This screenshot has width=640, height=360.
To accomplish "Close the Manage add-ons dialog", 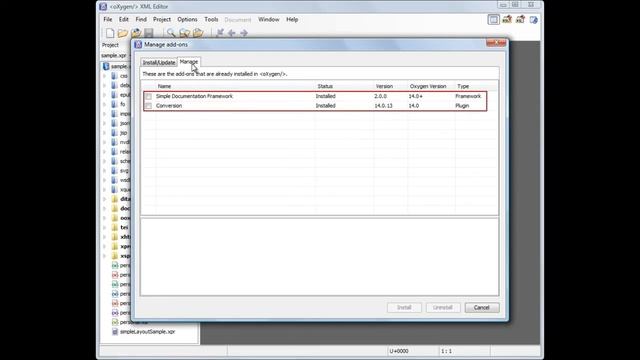I will (x=496, y=43).
